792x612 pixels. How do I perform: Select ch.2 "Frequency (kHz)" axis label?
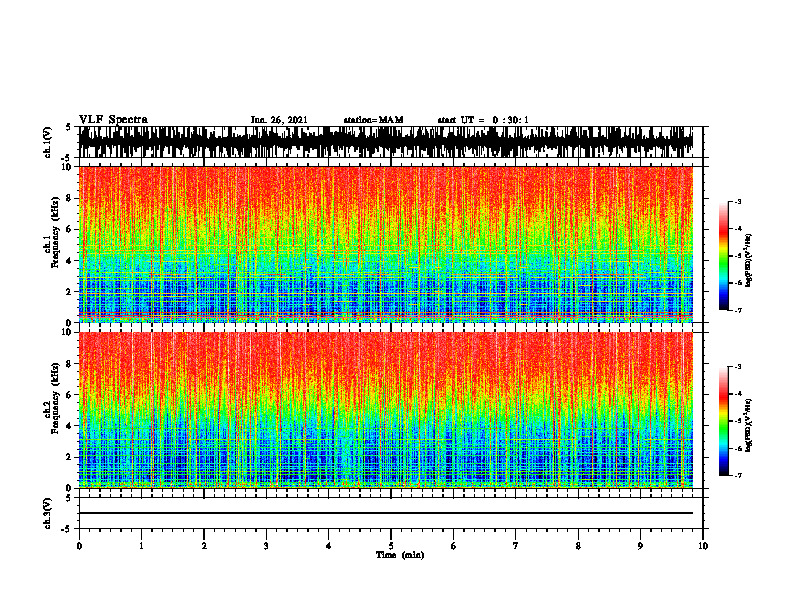[x=55, y=398]
